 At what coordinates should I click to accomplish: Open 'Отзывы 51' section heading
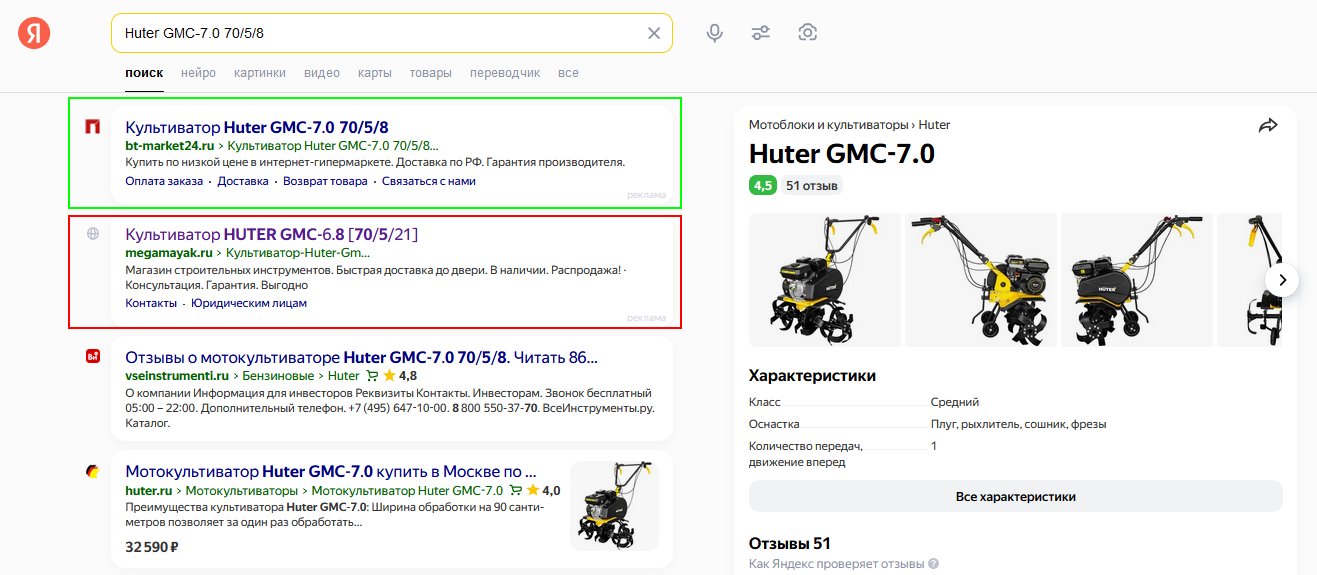tap(790, 544)
